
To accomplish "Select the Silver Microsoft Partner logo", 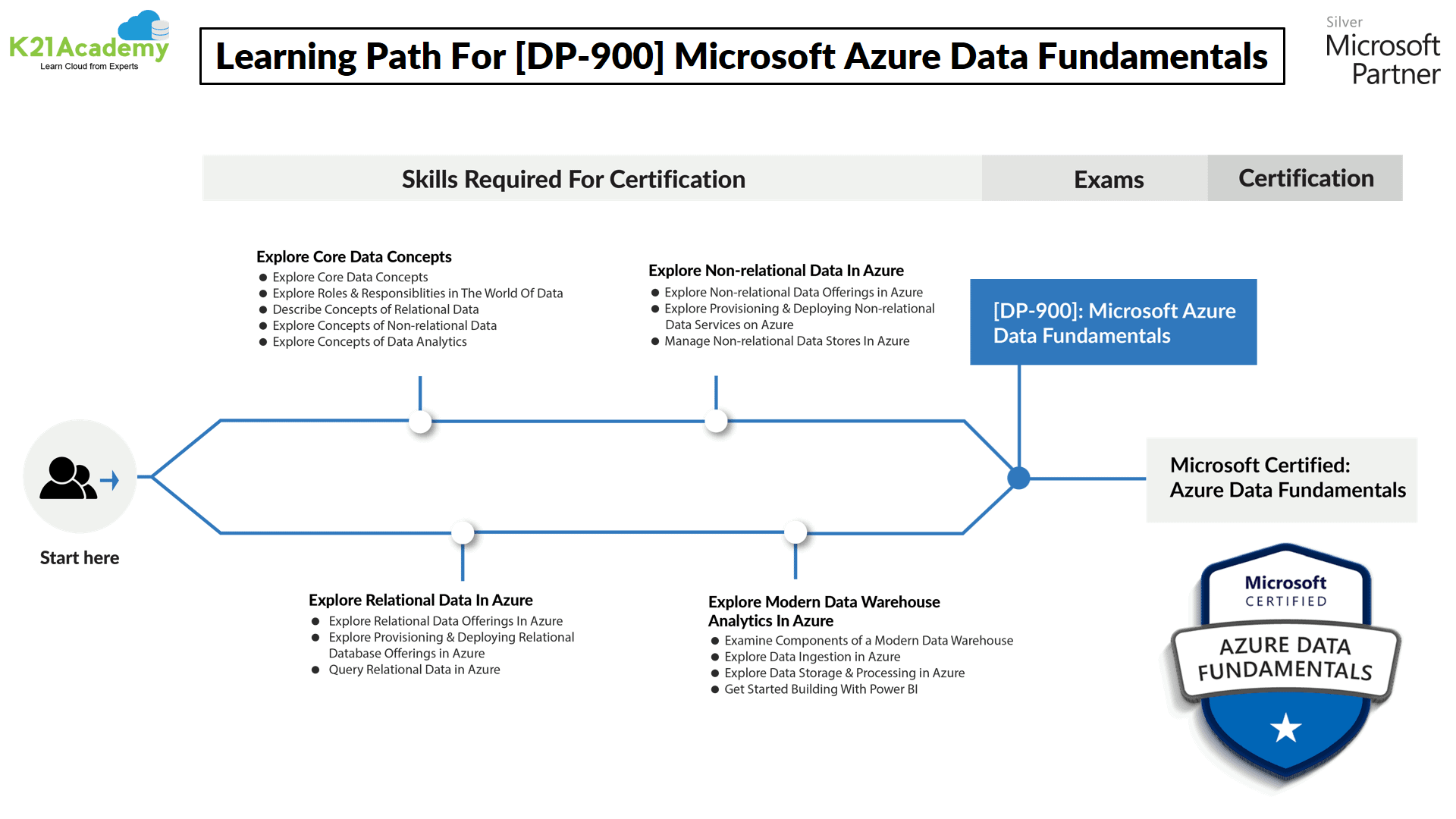I will coord(1382,49).
